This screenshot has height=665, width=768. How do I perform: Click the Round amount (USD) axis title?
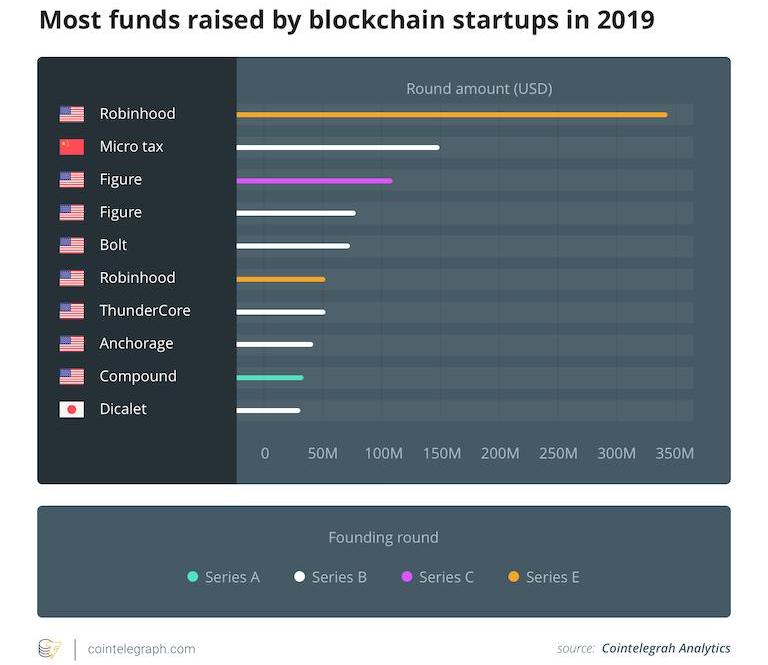pos(479,89)
